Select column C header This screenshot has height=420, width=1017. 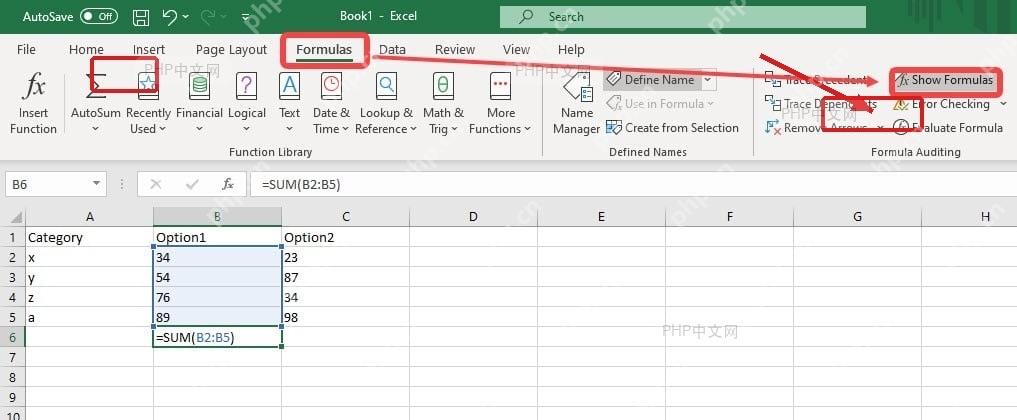pyautogui.click(x=346, y=216)
